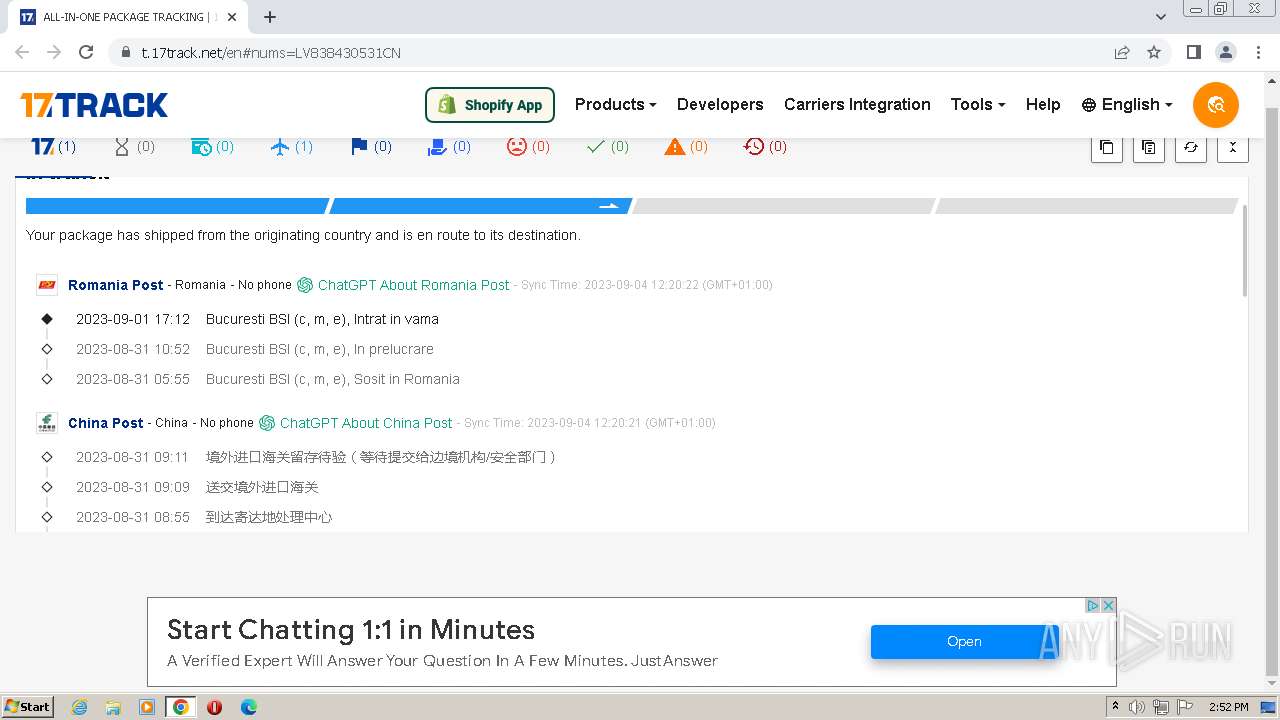This screenshot has width=1280, height=720.
Task: Click the results panel scrollbar
Action: tap(1245, 250)
